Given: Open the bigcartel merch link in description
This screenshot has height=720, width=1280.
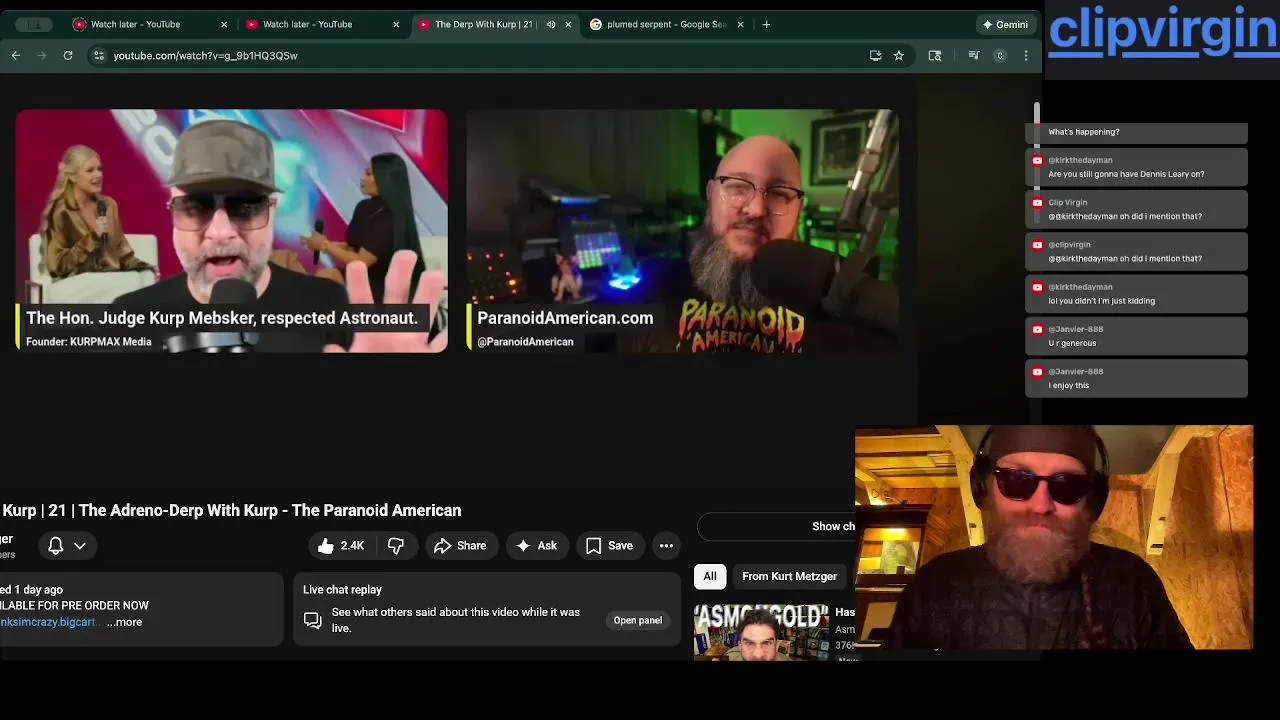Looking at the screenshot, I should [48, 622].
